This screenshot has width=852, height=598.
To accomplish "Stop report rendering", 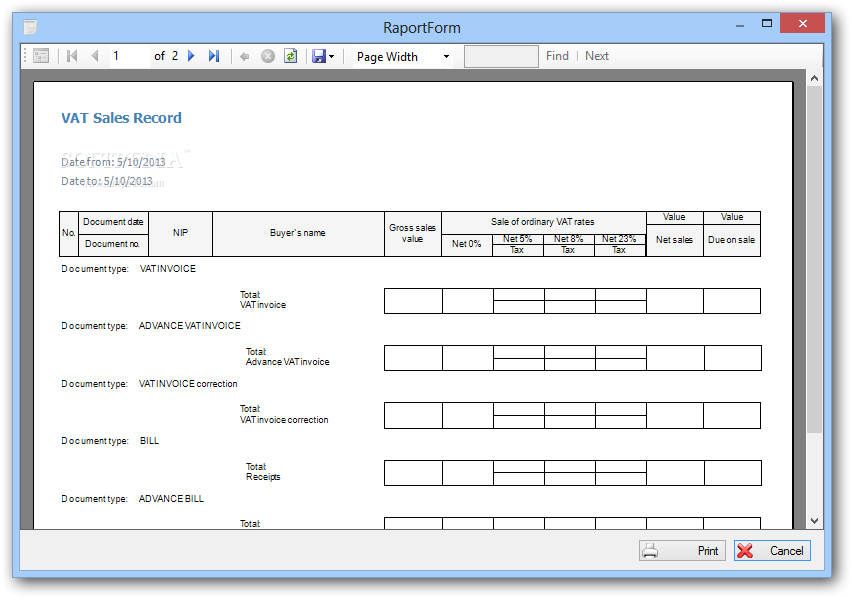I will (268, 56).
